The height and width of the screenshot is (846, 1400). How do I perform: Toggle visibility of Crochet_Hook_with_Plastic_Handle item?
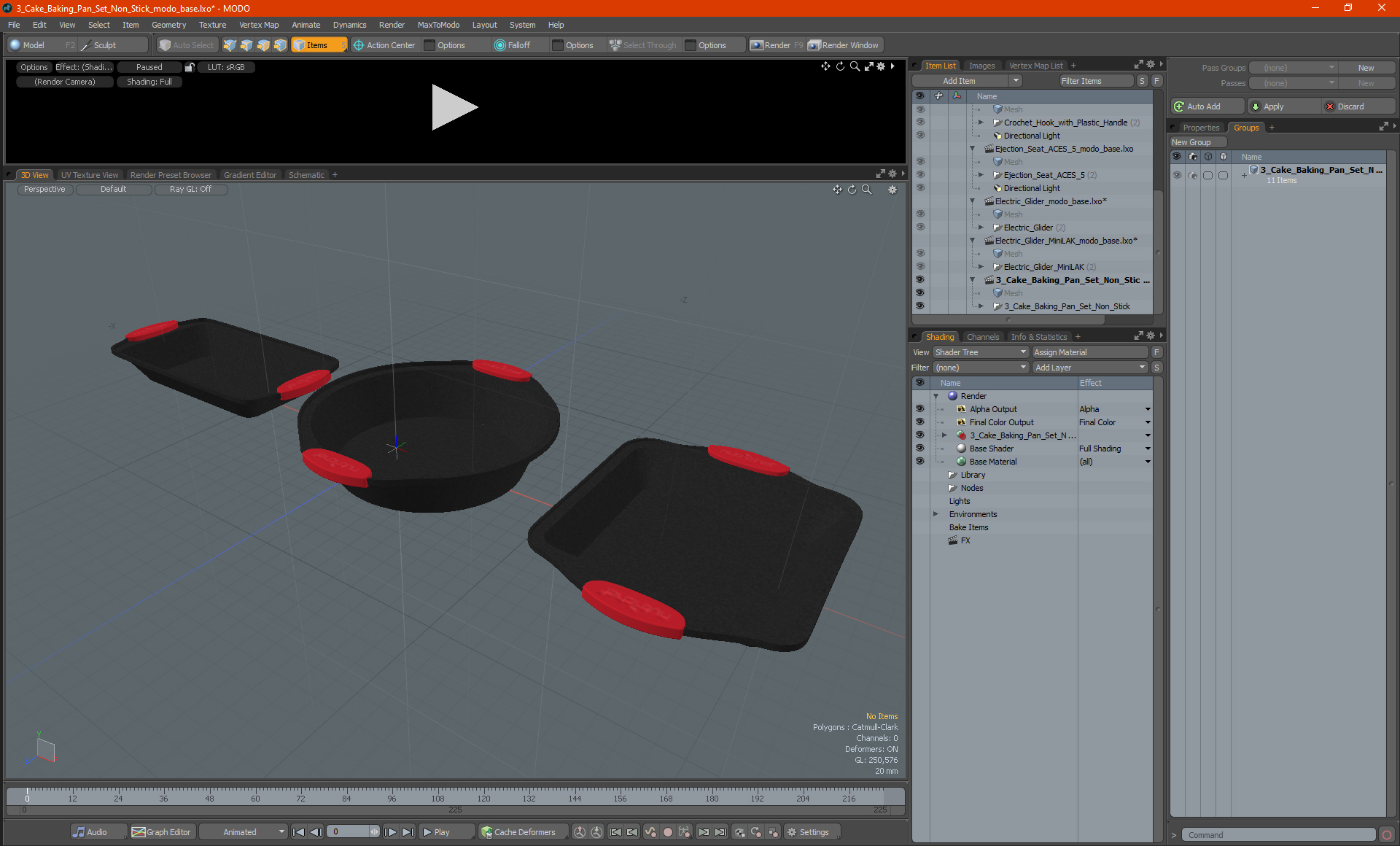[919, 123]
